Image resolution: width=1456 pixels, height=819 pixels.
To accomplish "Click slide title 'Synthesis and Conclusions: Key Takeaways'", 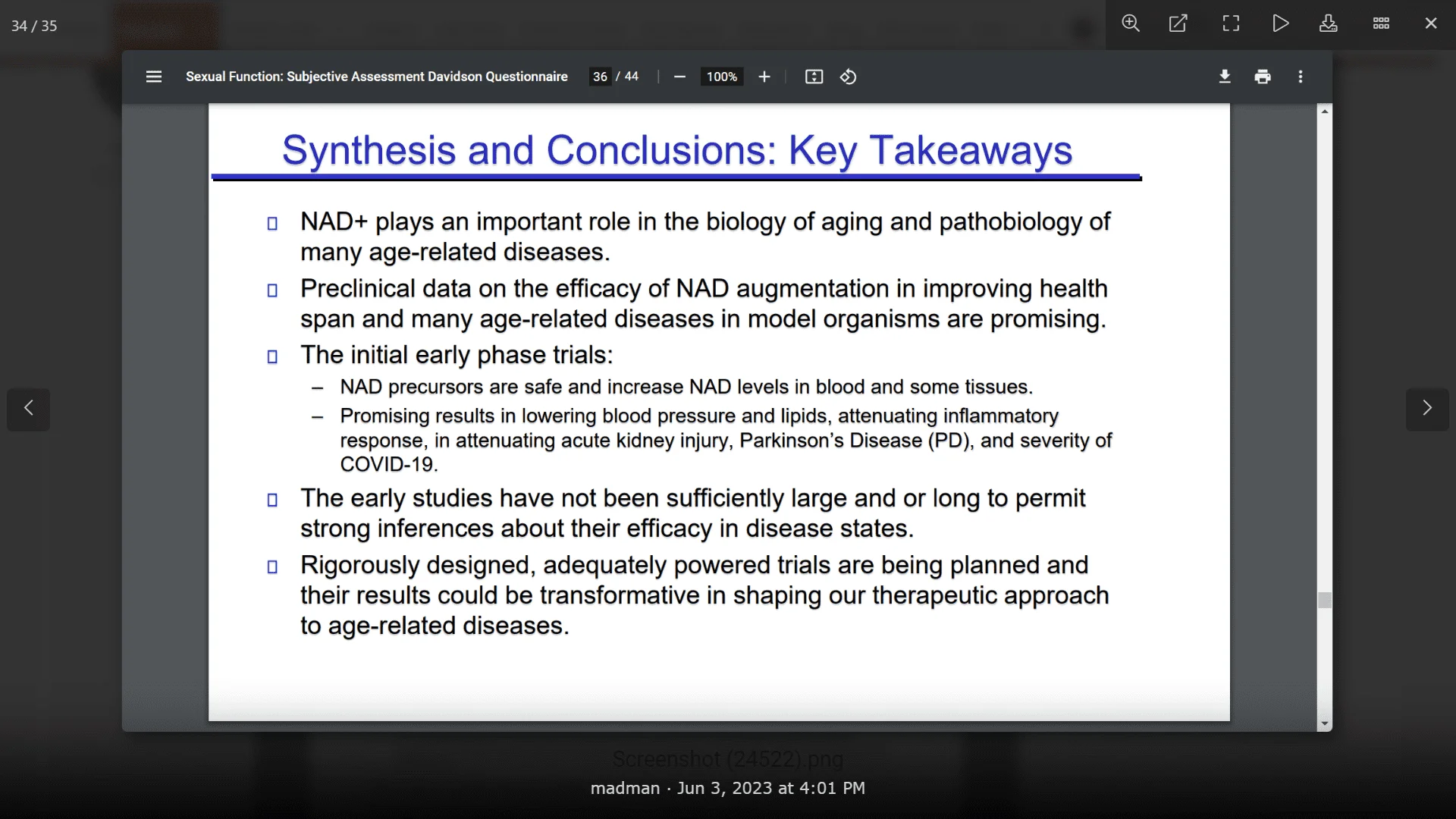I will (677, 150).
